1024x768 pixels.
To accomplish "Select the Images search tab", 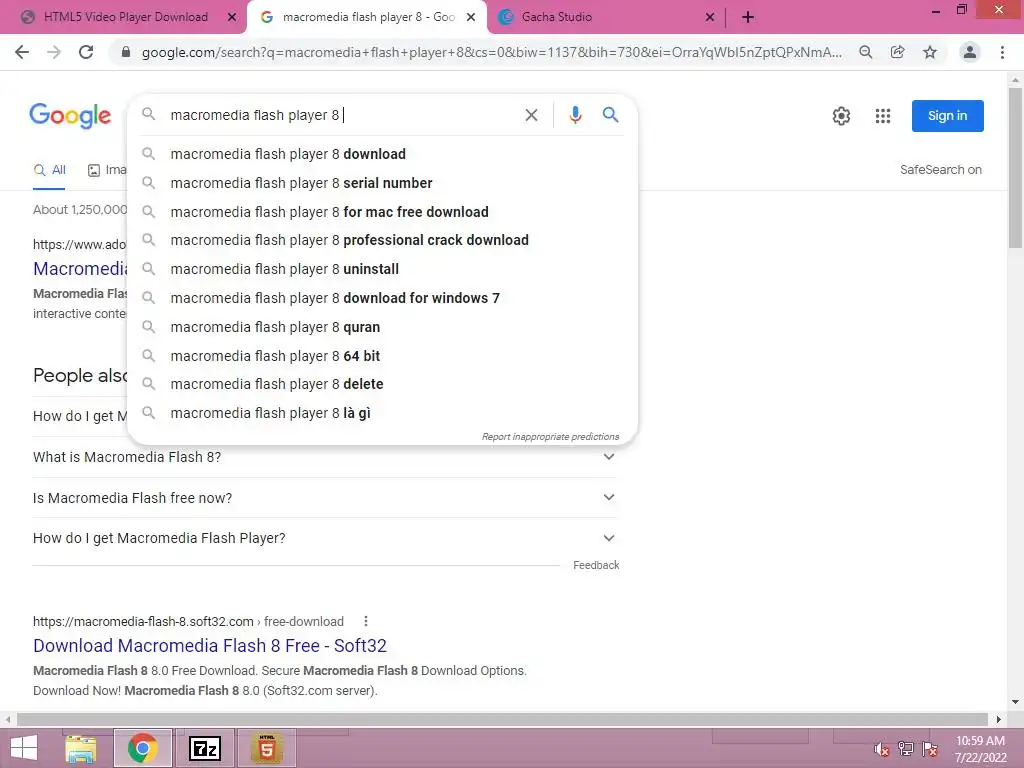I will pos(107,170).
